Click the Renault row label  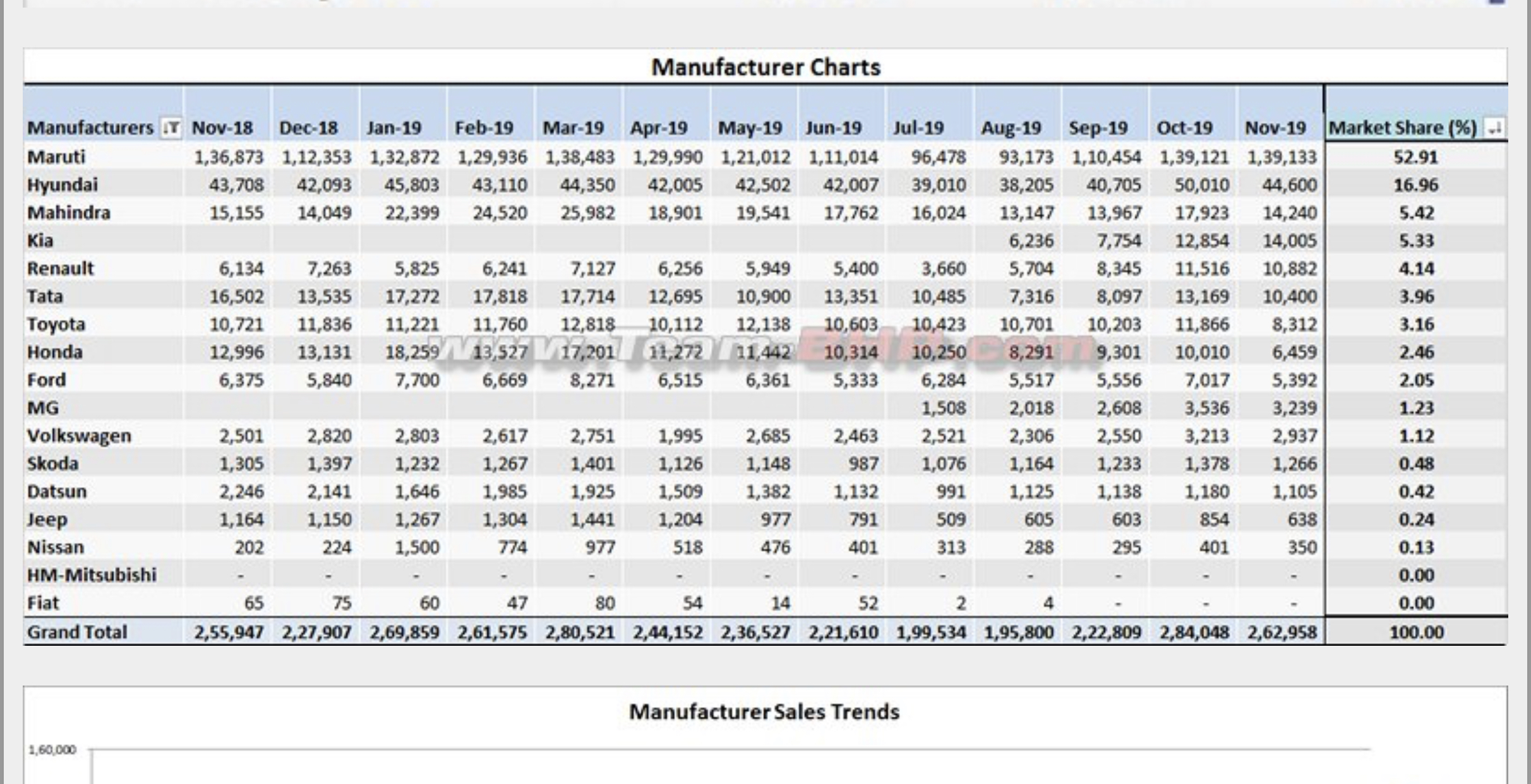[x=61, y=268]
